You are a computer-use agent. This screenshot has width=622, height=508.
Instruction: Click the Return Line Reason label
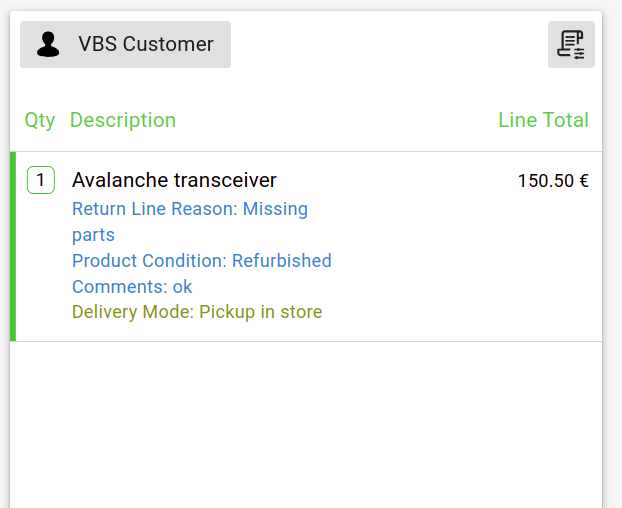(155, 209)
